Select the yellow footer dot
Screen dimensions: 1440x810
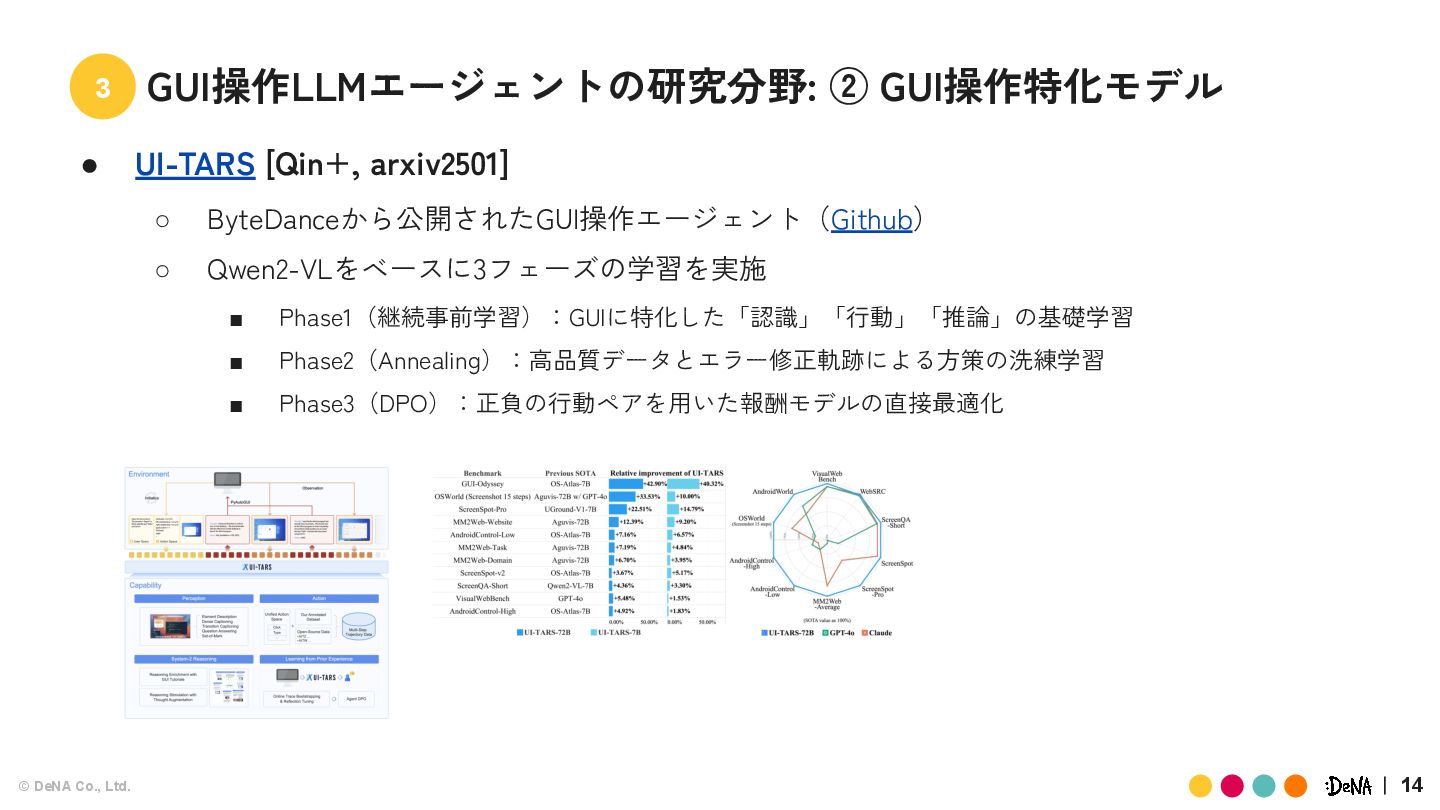tap(1200, 785)
